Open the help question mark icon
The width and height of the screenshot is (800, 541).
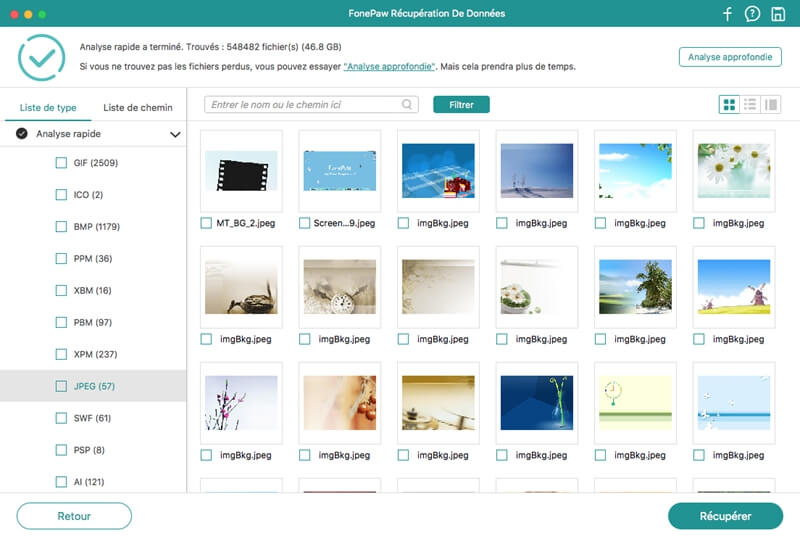(752, 14)
